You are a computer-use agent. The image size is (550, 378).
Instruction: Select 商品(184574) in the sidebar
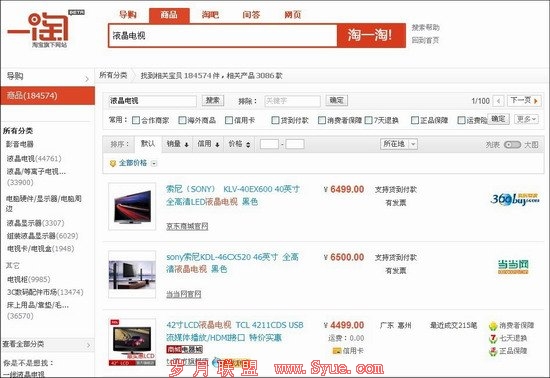pos(47,96)
